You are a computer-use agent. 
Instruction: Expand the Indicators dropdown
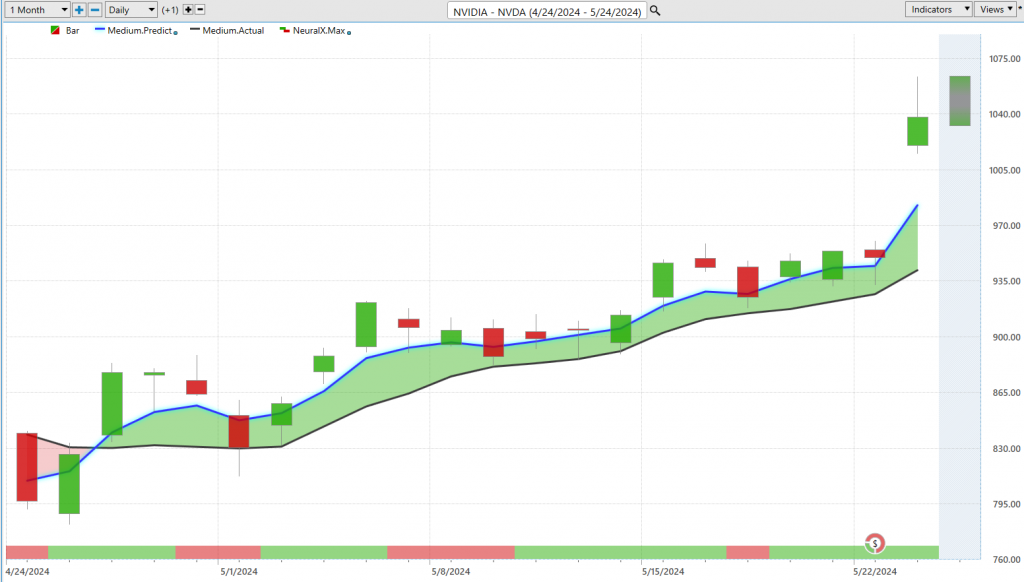click(x=938, y=9)
